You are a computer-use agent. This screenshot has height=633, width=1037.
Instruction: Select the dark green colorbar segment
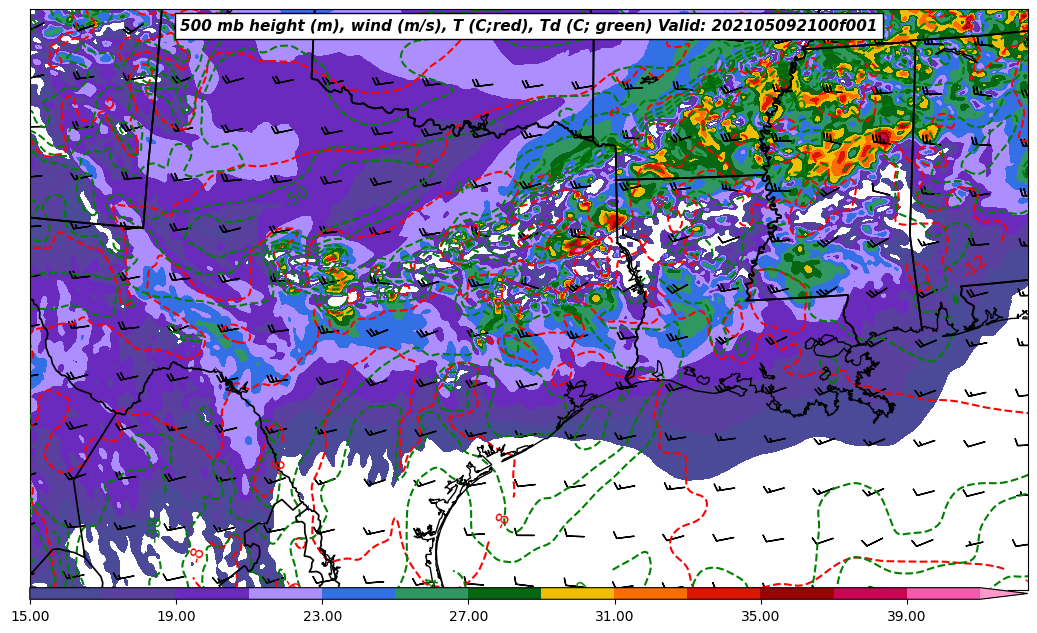[x=505, y=593]
